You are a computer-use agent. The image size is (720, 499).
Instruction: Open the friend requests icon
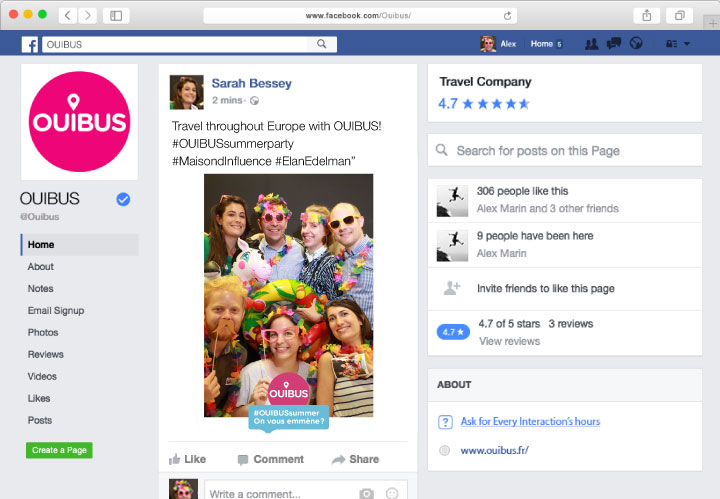pyautogui.click(x=591, y=44)
